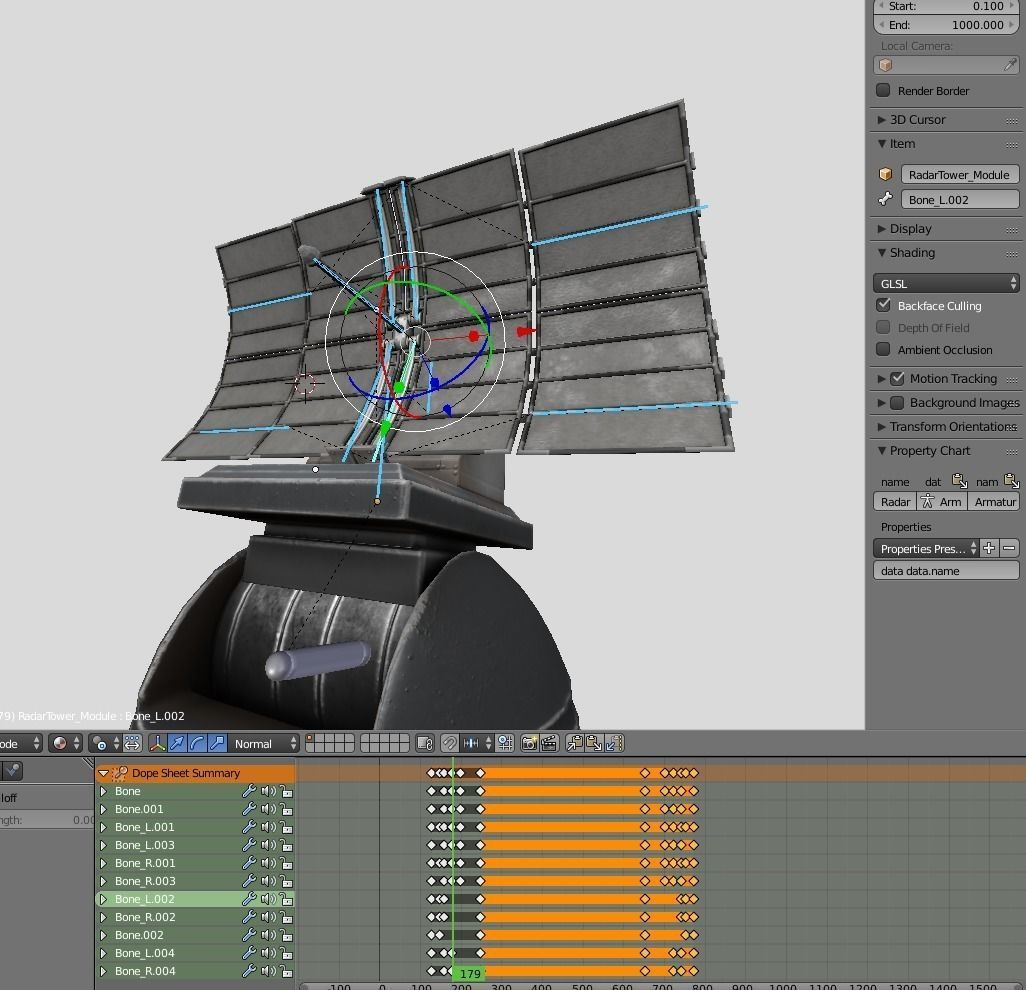The image size is (1026, 990).
Task: Toggle manipulate center points icon
Action: point(132,743)
